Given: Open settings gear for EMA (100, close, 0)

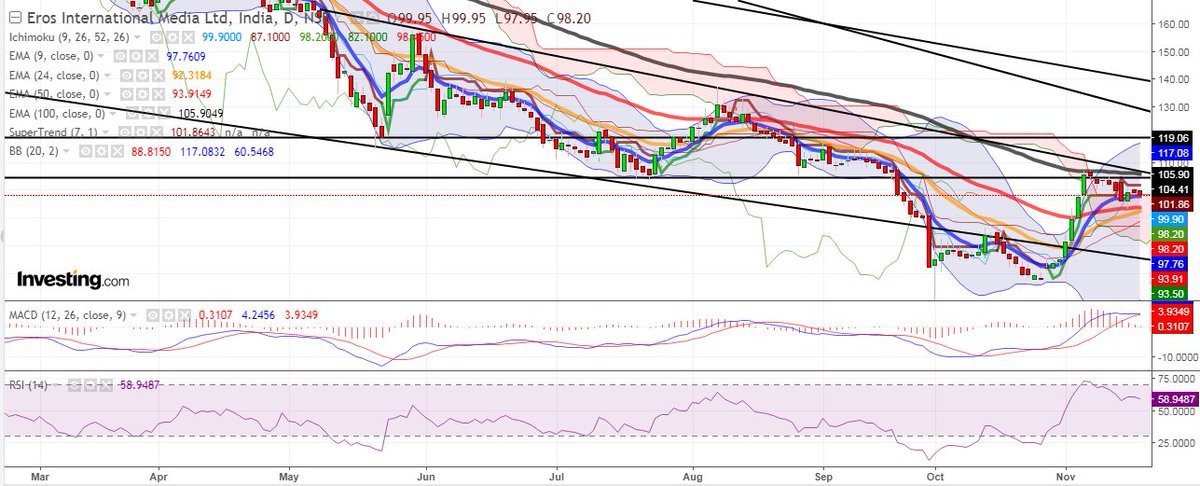Looking at the screenshot, I should (148, 113).
